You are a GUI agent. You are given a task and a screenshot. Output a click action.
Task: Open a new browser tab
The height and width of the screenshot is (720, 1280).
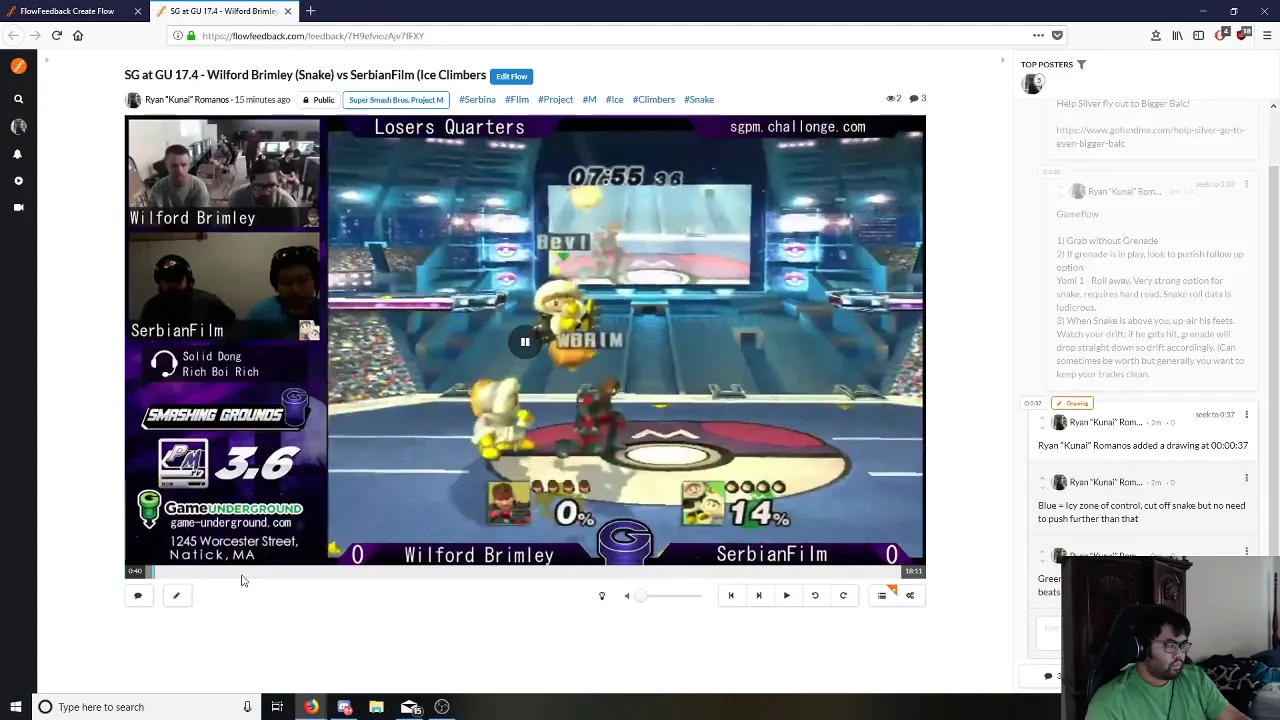310,11
